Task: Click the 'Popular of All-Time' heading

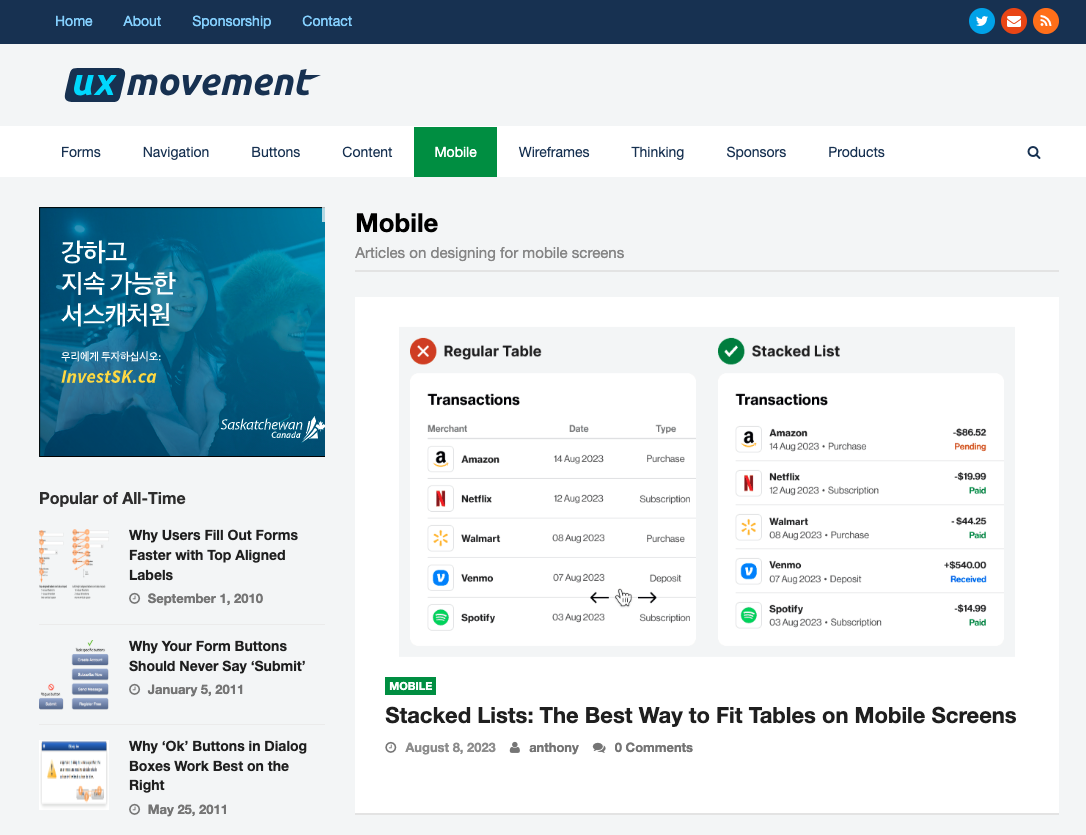Action: [x=112, y=499]
